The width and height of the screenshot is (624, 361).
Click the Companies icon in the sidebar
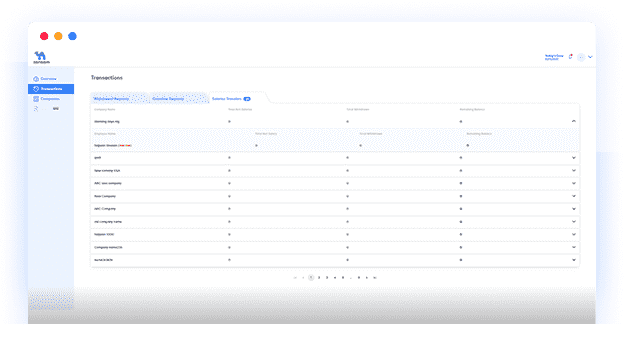(36, 99)
